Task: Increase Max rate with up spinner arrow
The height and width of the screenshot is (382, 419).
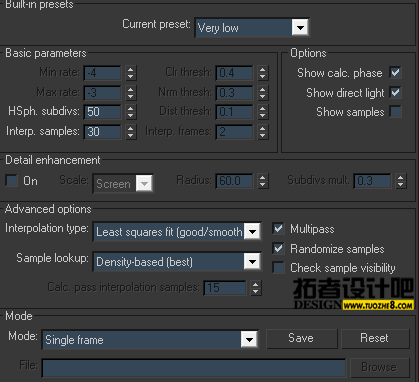Action: pos(131,89)
